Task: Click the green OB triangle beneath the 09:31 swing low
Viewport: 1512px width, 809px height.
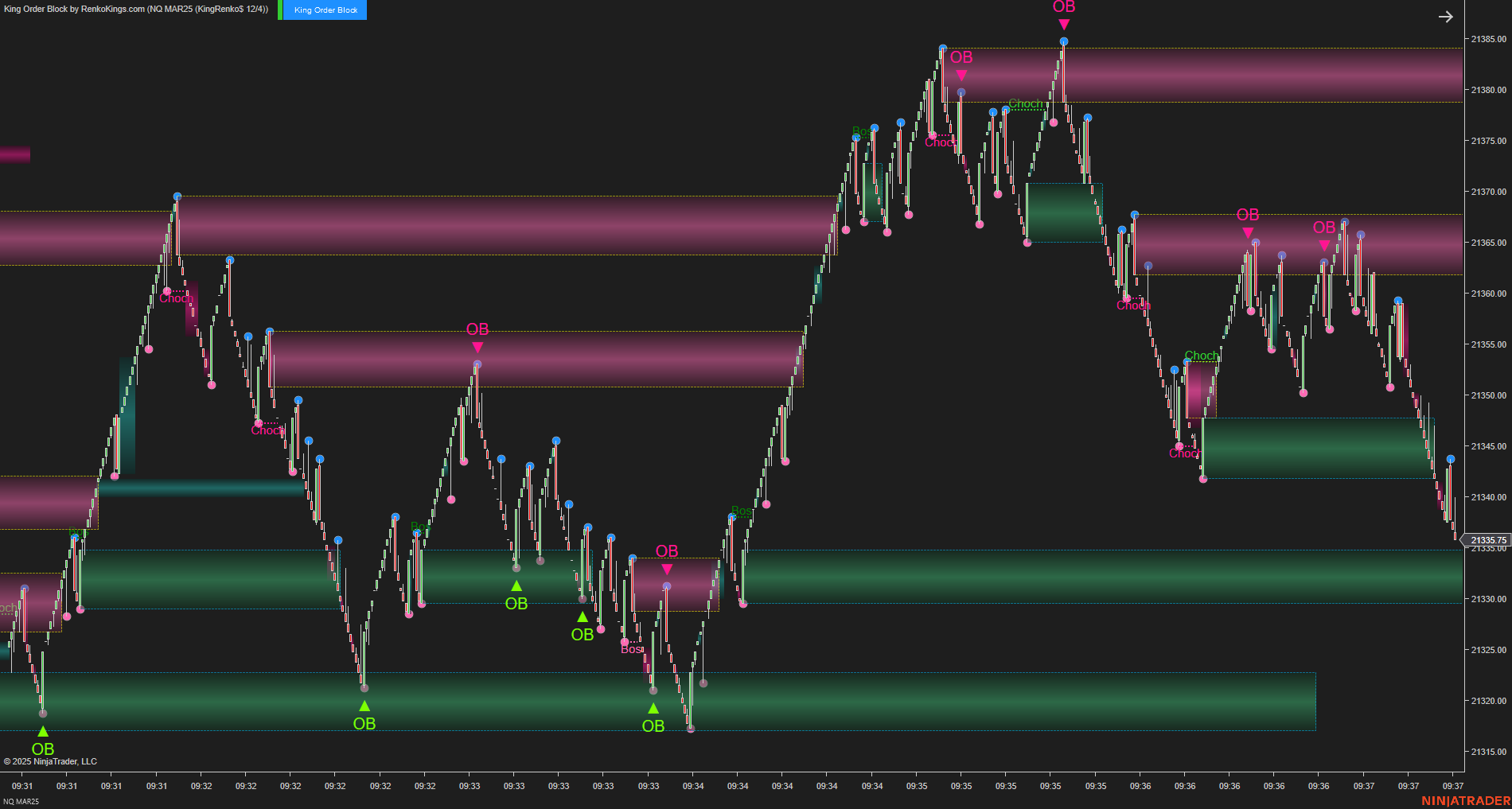Action: [42, 729]
